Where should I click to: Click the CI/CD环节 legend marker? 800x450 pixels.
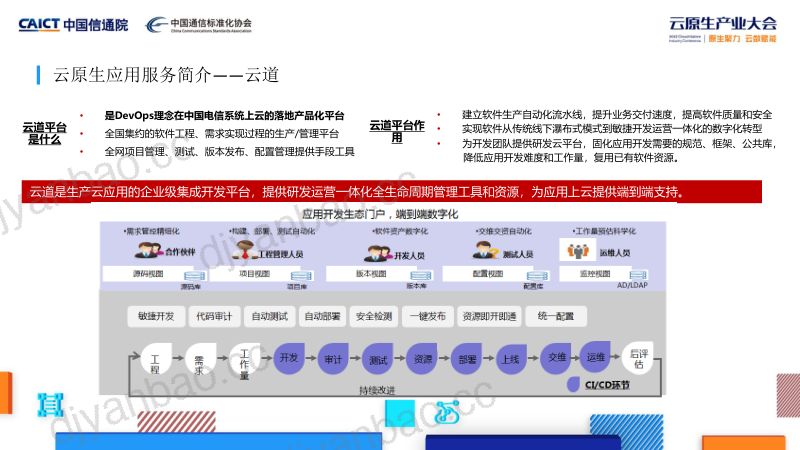click(573, 384)
